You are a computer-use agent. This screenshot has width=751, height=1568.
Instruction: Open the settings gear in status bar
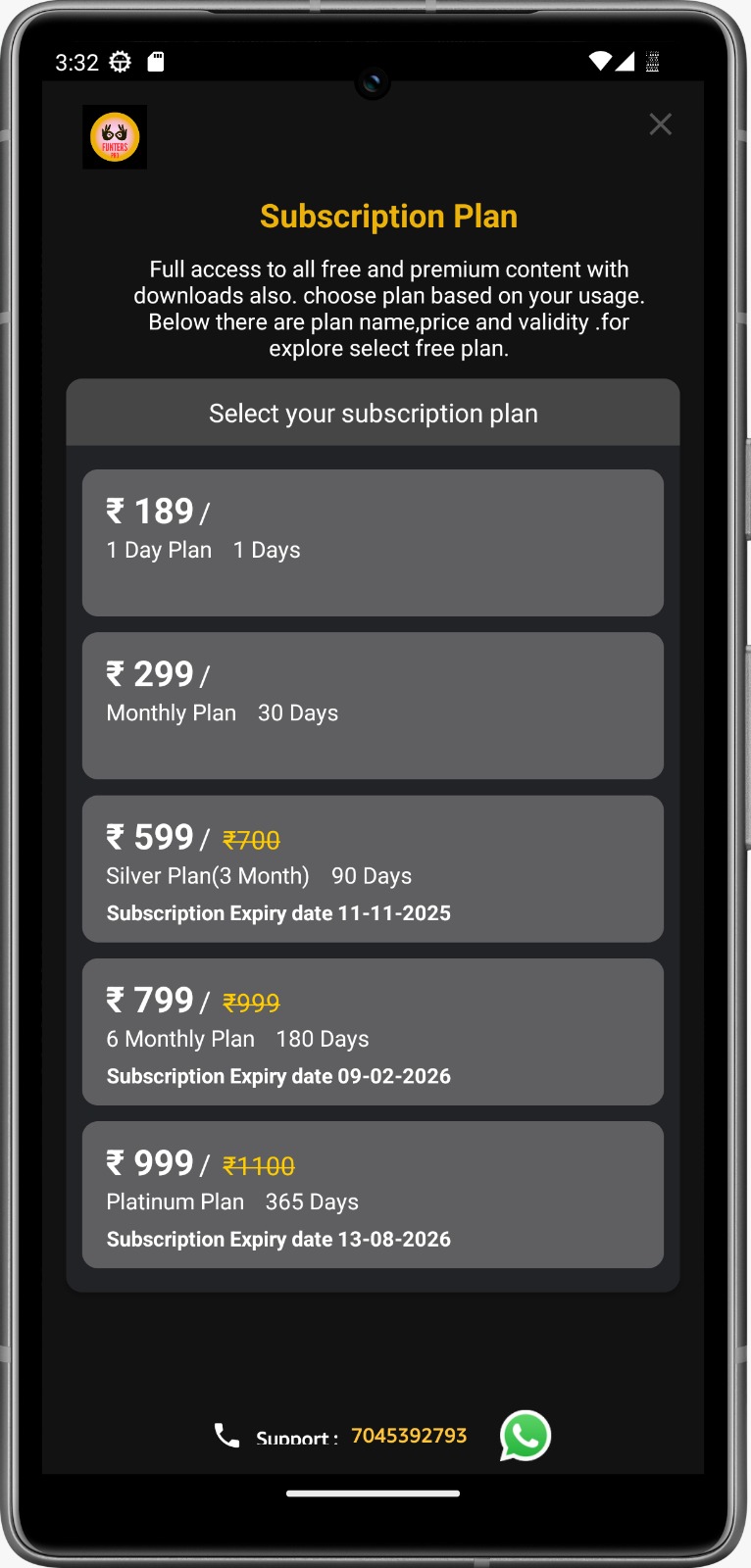(x=120, y=62)
